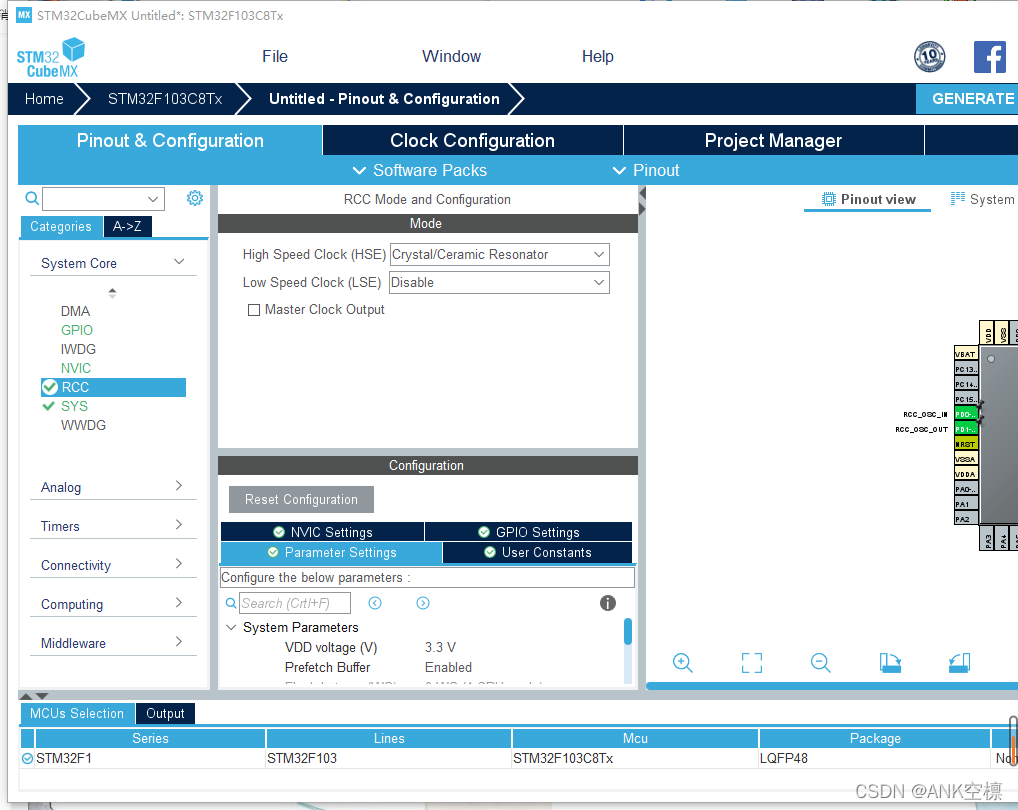This screenshot has width=1018, height=810.
Task: Switch to the A->Z tab
Action: click(127, 226)
